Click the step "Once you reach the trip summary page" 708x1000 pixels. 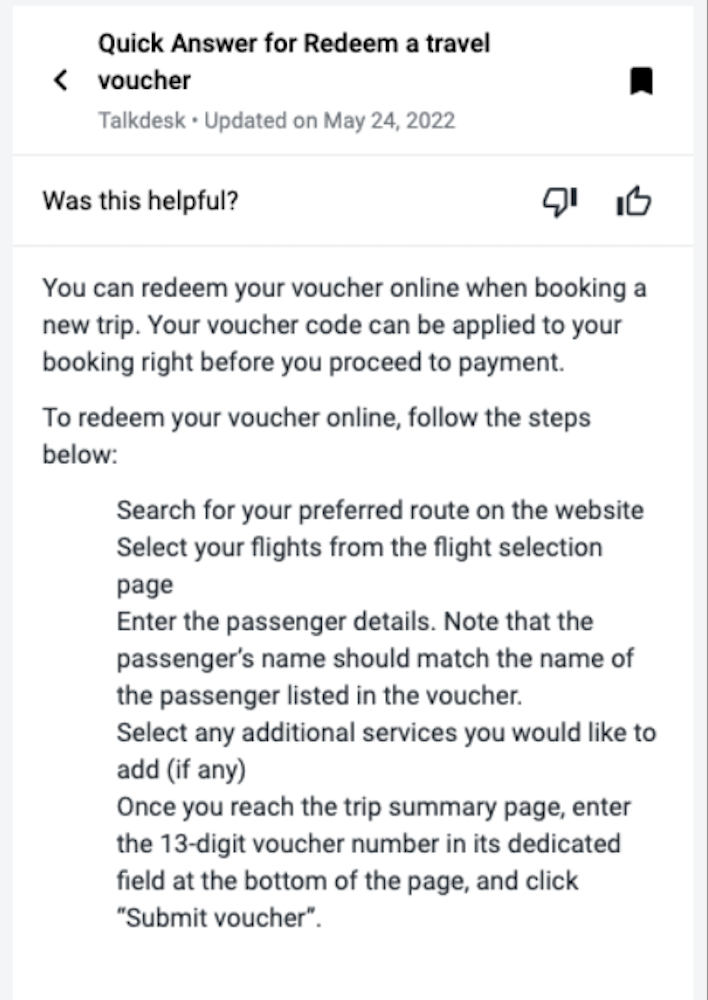(373, 806)
